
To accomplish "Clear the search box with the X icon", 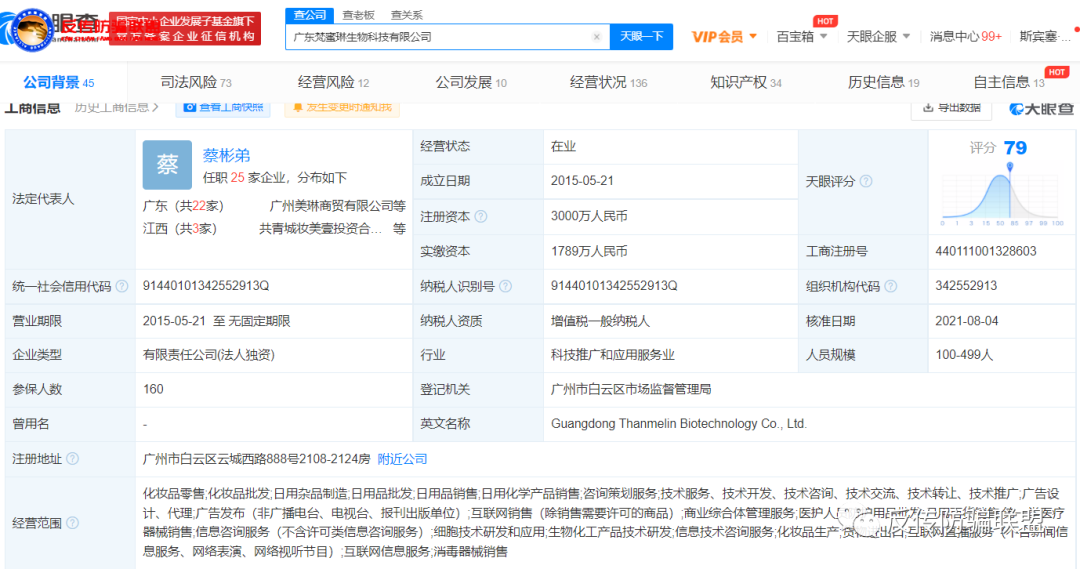I will (x=596, y=37).
